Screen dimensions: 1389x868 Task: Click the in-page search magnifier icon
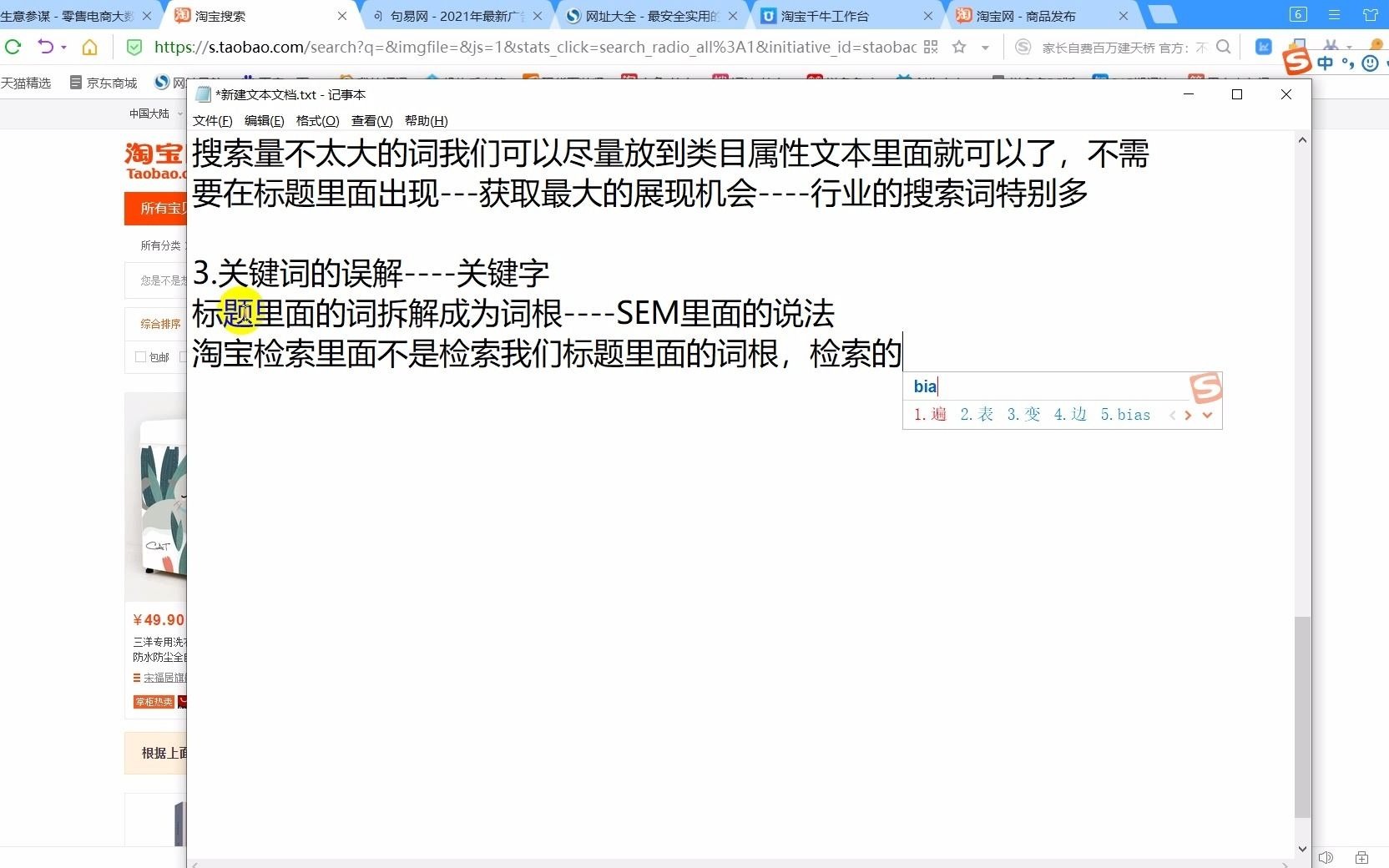[x=1224, y=48]
